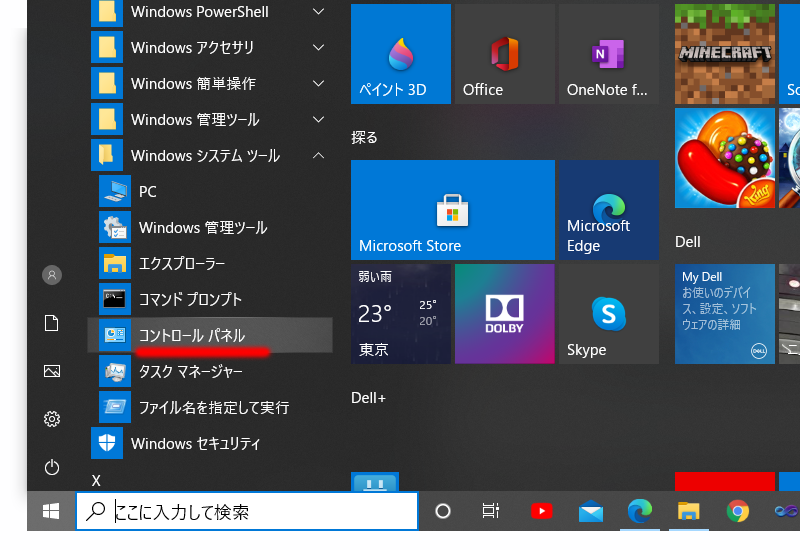Launch the Microsoft Edge tile

609,210
